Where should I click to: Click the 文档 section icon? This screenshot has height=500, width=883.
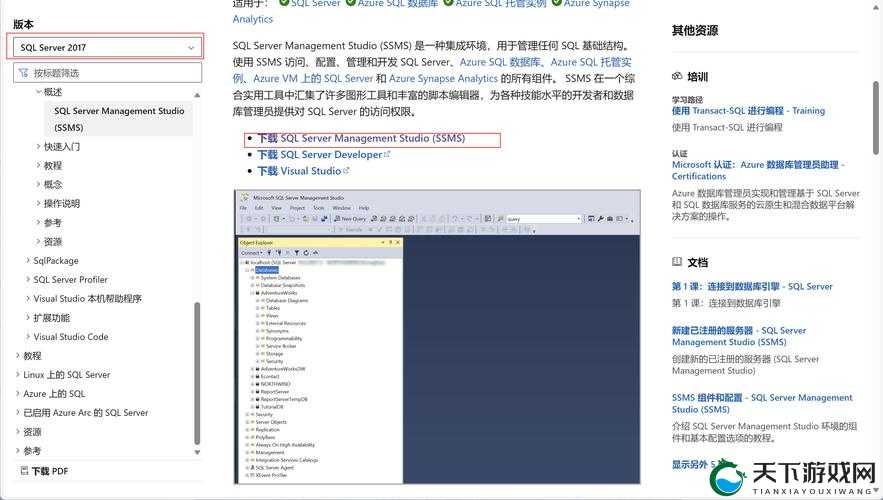click(x=677, y=262)
